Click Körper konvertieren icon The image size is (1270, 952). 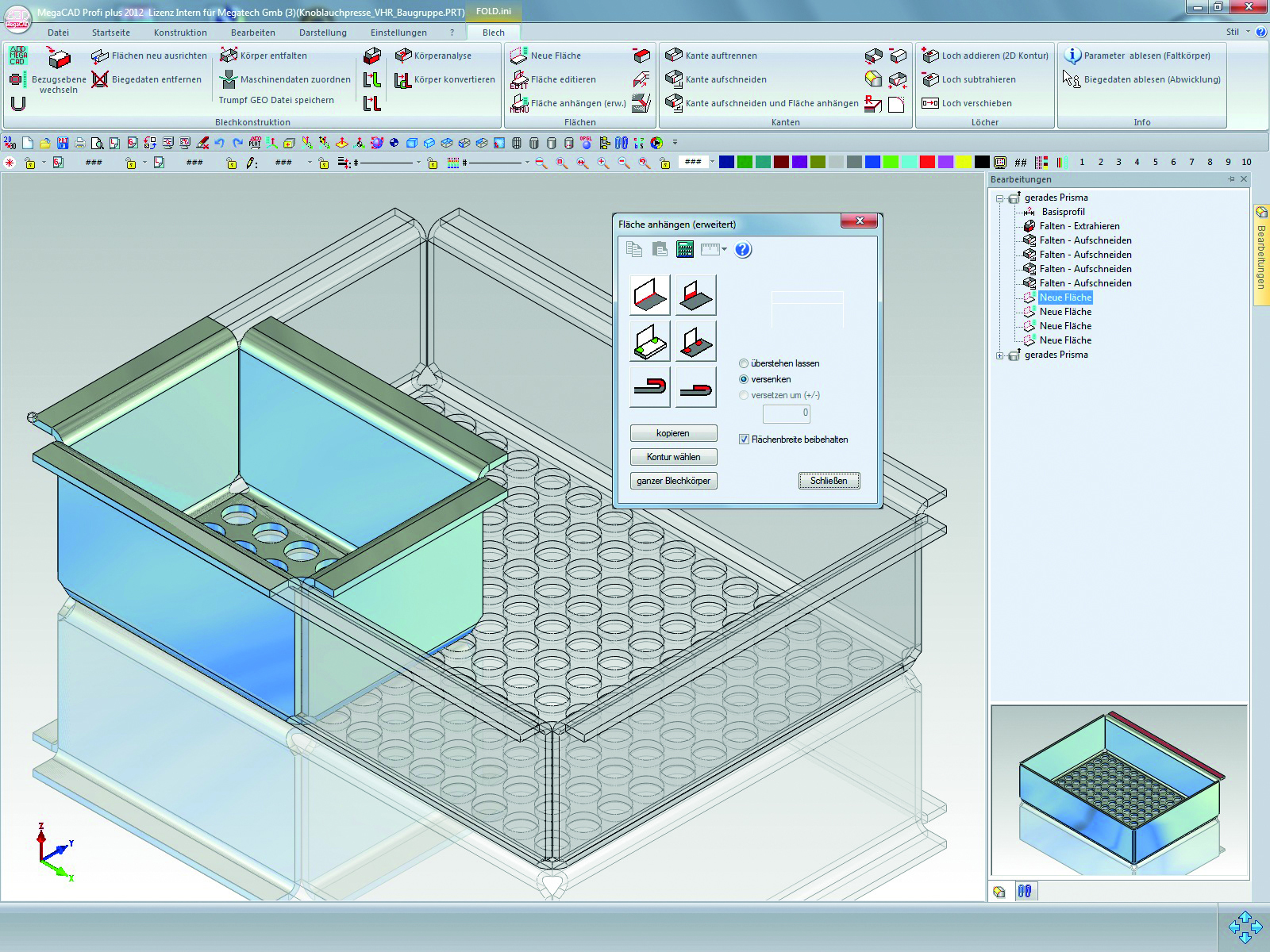click(403, 79)
